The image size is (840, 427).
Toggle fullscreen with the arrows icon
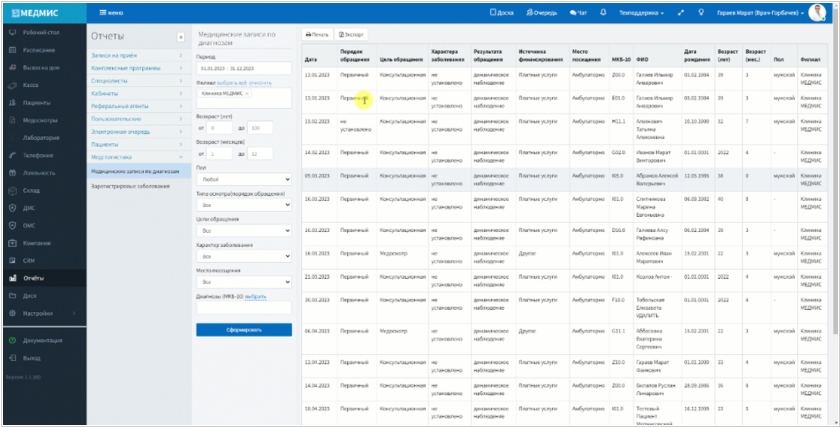pyautogui.click(x=681, y=13)
